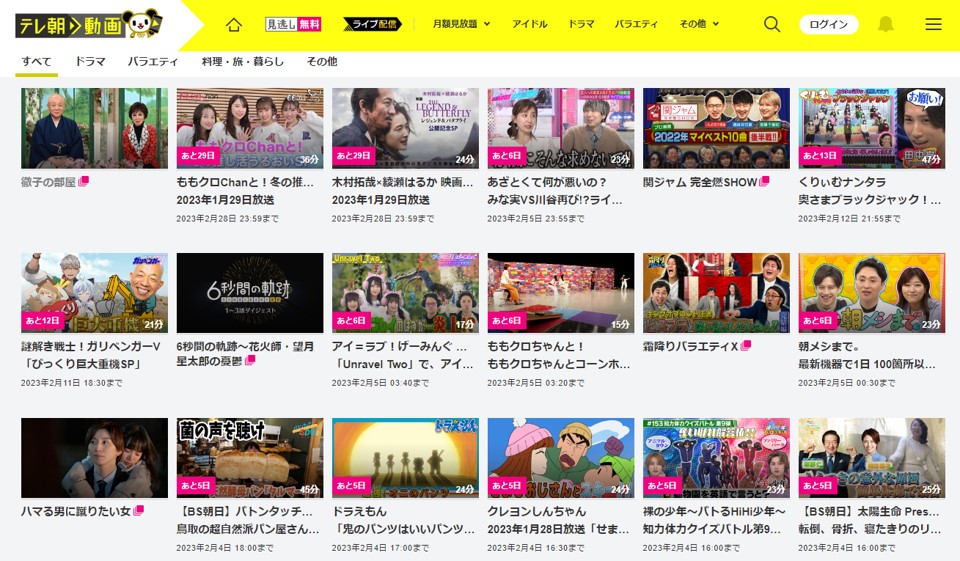960x561 pixels.
Task: Open 徹子の部屋 thumbnail
Action: click(x=94, y=128)
